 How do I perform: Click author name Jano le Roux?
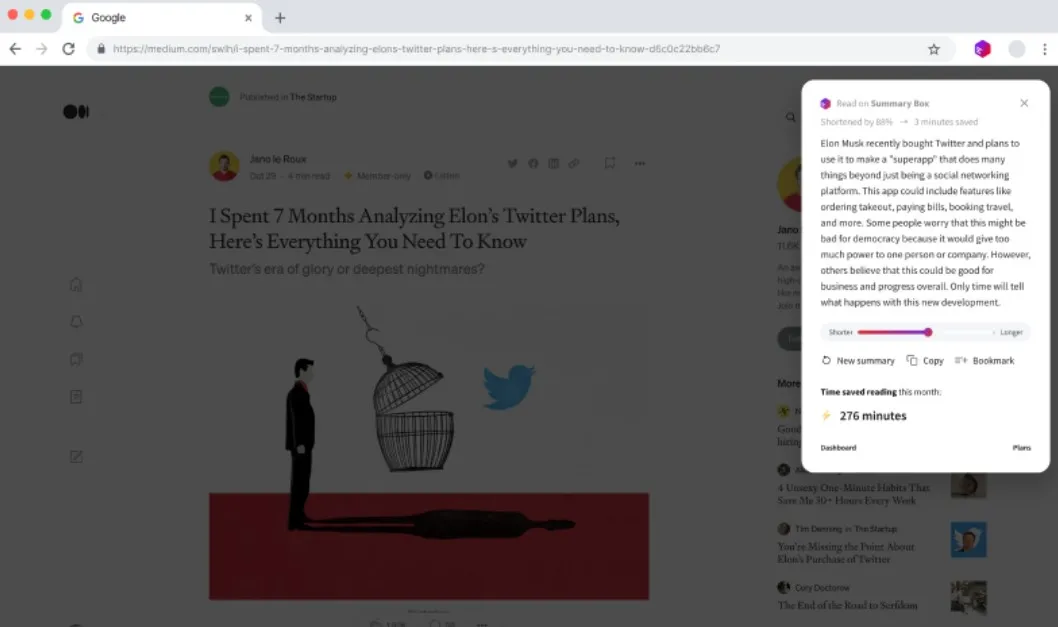278,159
